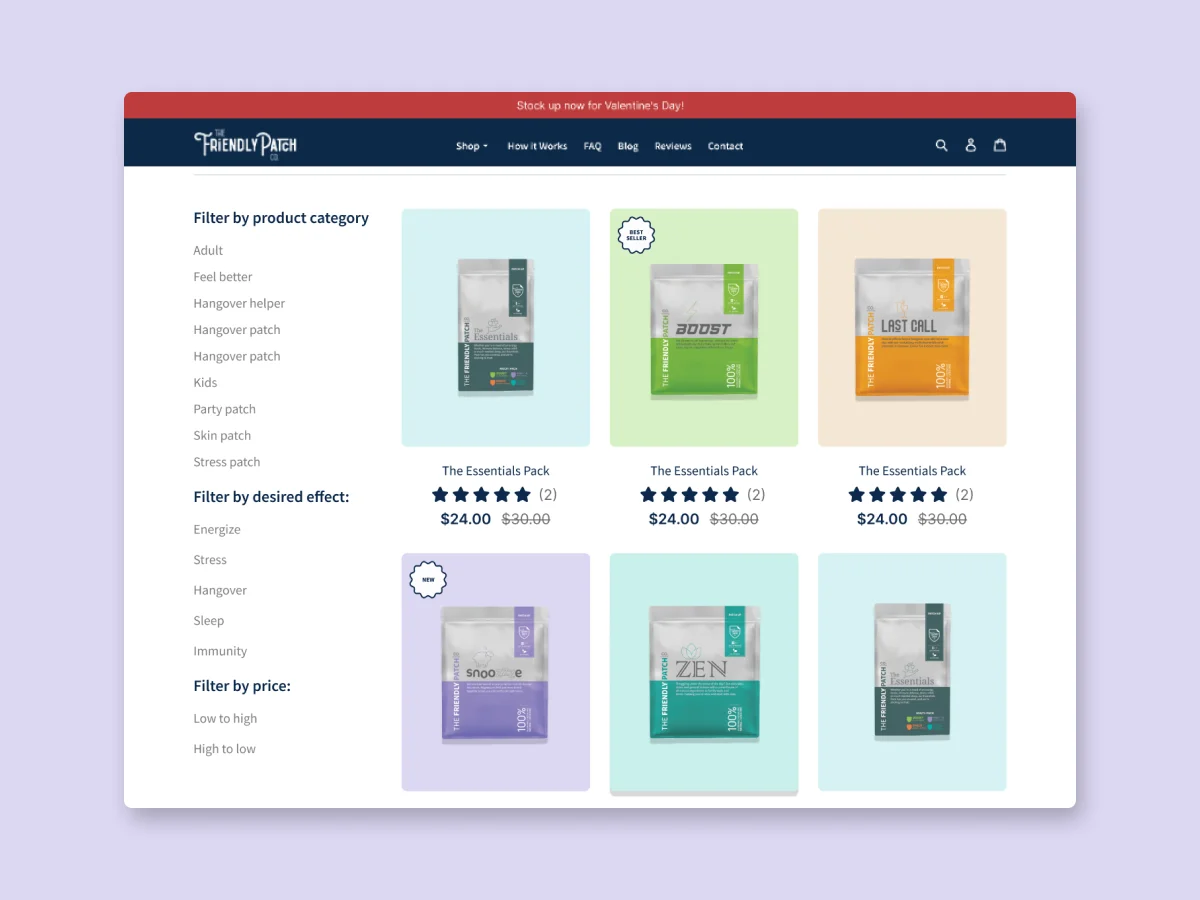This screenshot has width=1200, height=900.
Task: Click star rating under Boost product
Action: (690, 495)
